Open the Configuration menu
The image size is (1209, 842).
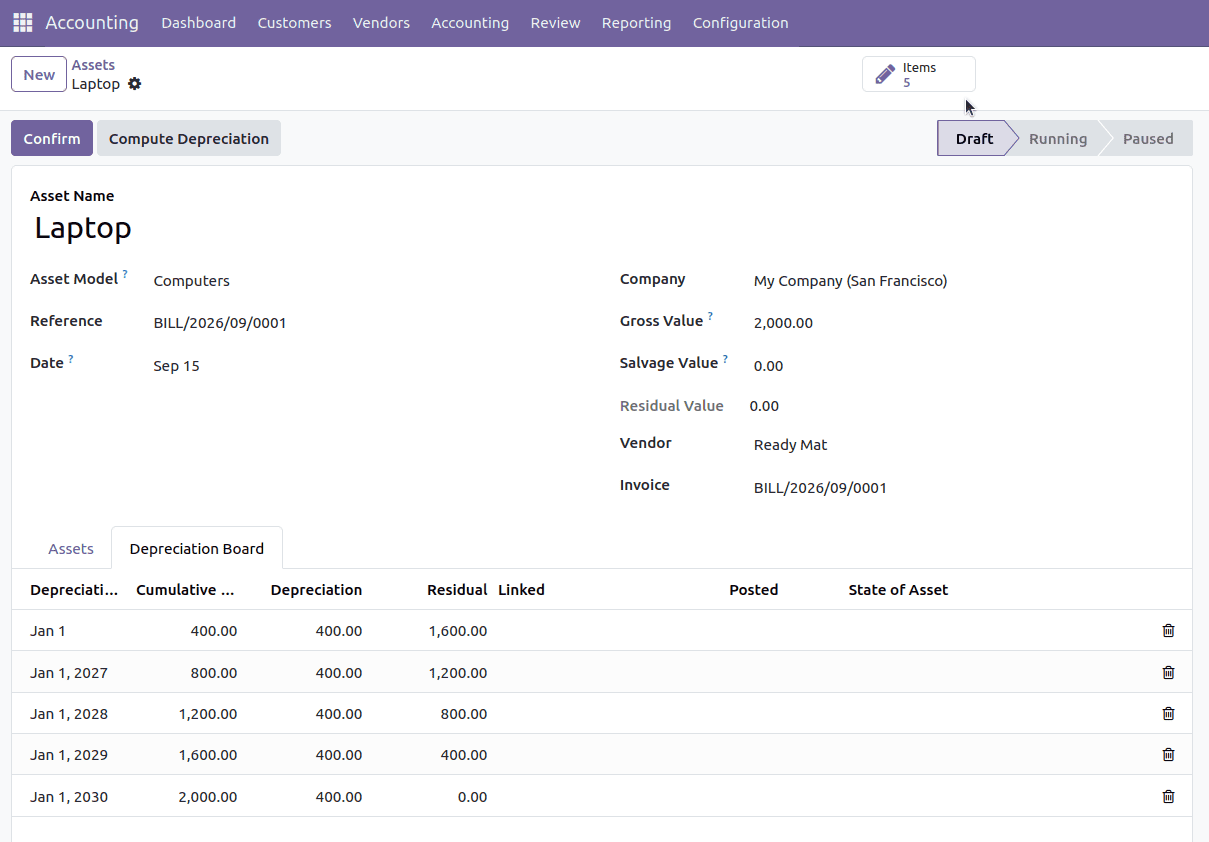tap(740, 23)
